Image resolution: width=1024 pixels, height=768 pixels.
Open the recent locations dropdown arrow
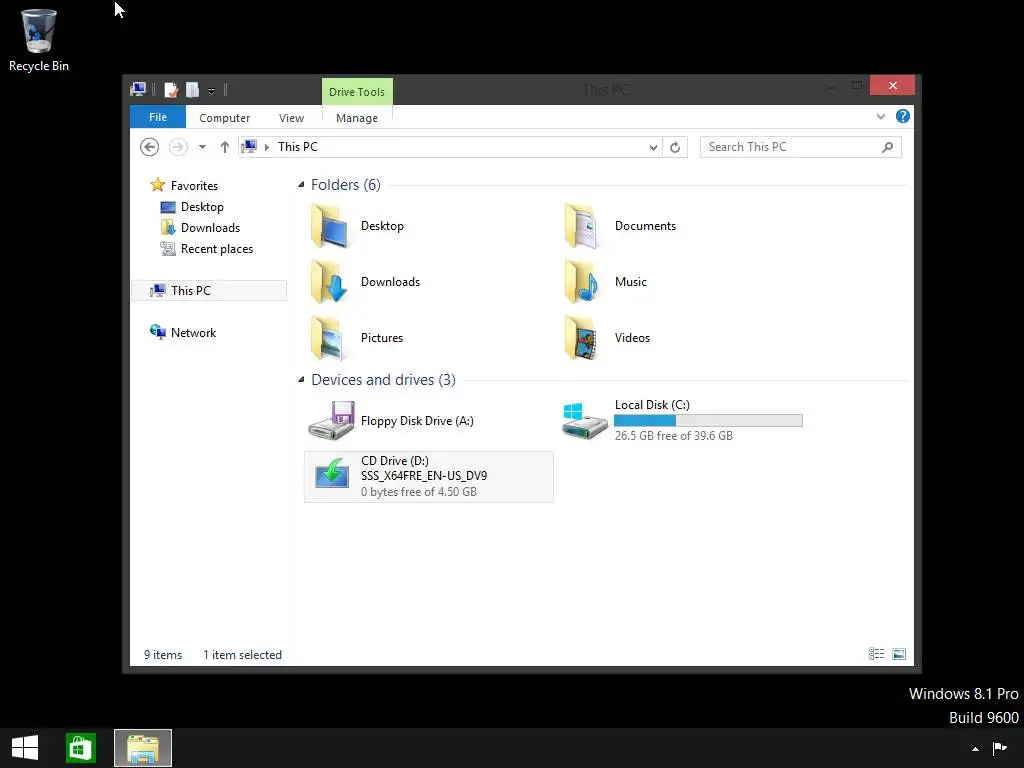click(x=202, y=147)
